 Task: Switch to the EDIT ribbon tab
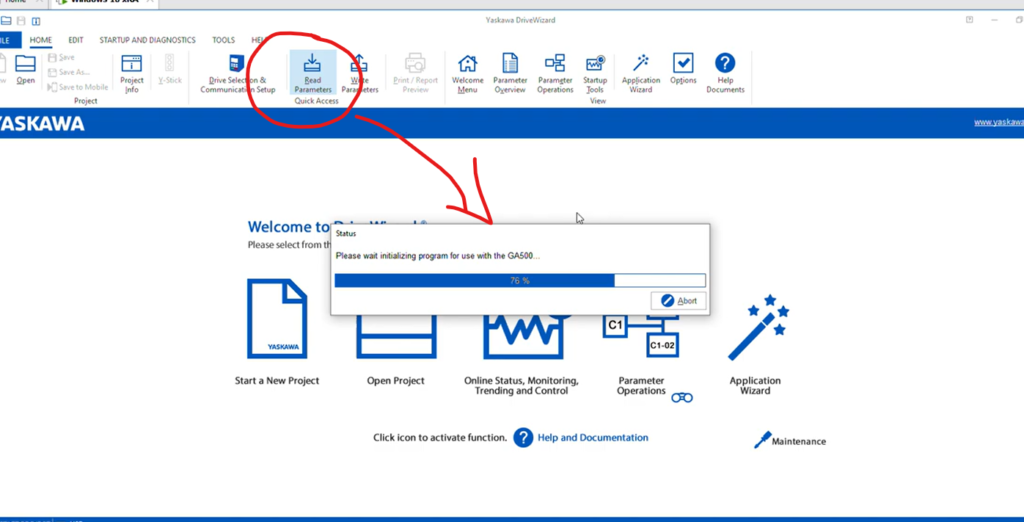point(76,40)
